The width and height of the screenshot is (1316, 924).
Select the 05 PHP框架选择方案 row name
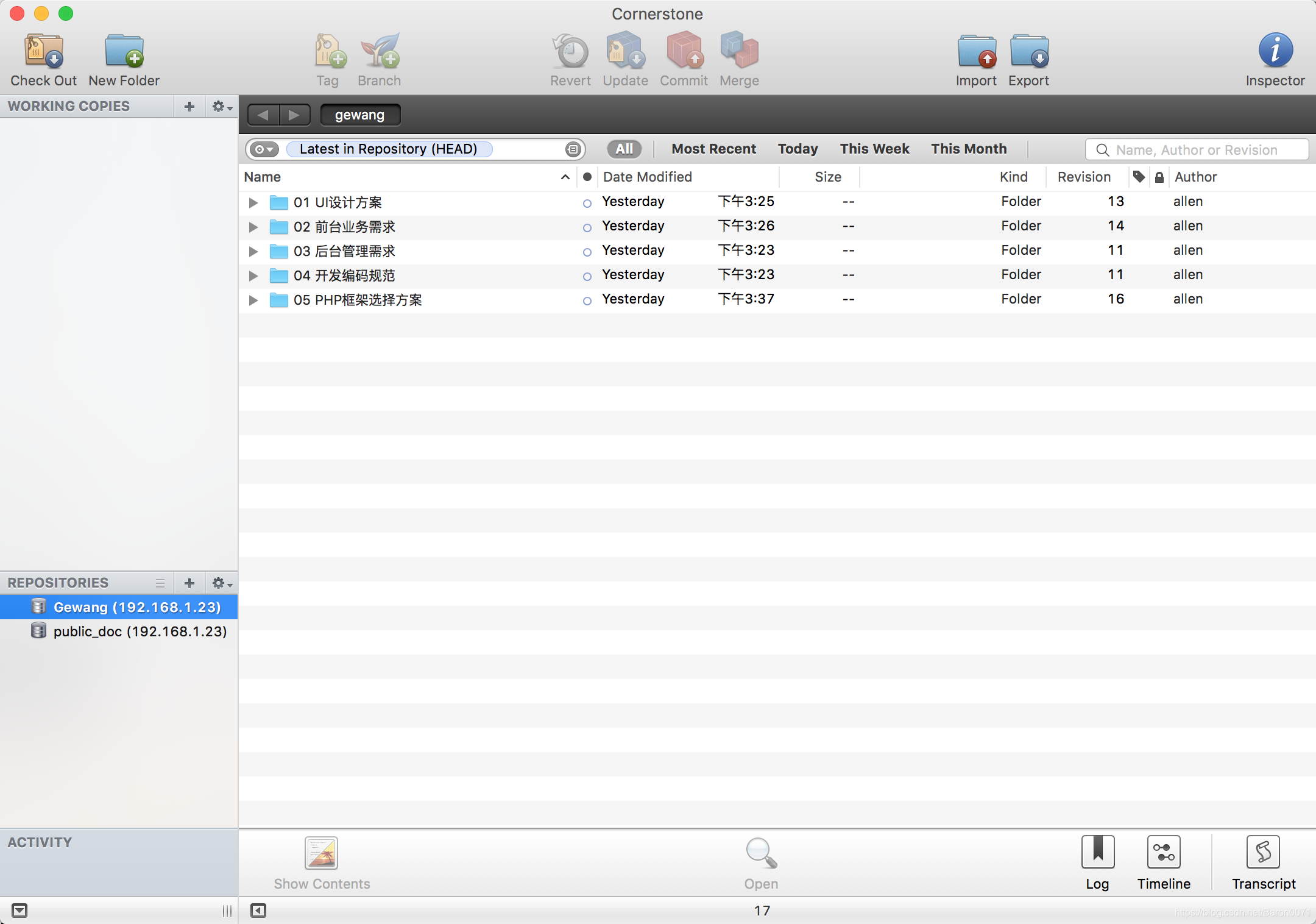(x=358, y=300)
